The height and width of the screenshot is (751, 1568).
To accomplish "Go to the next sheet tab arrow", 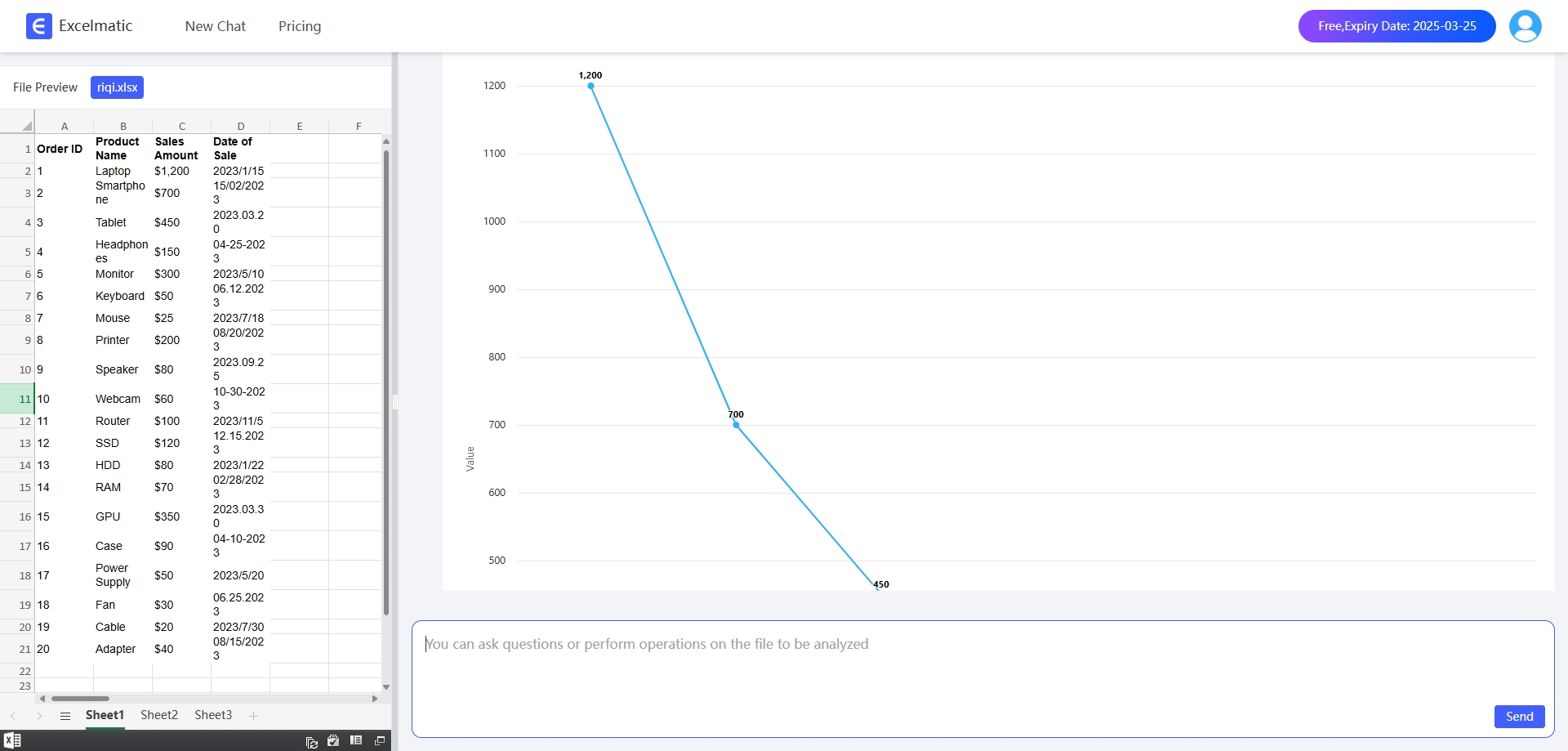I will [x=39, y=716].
